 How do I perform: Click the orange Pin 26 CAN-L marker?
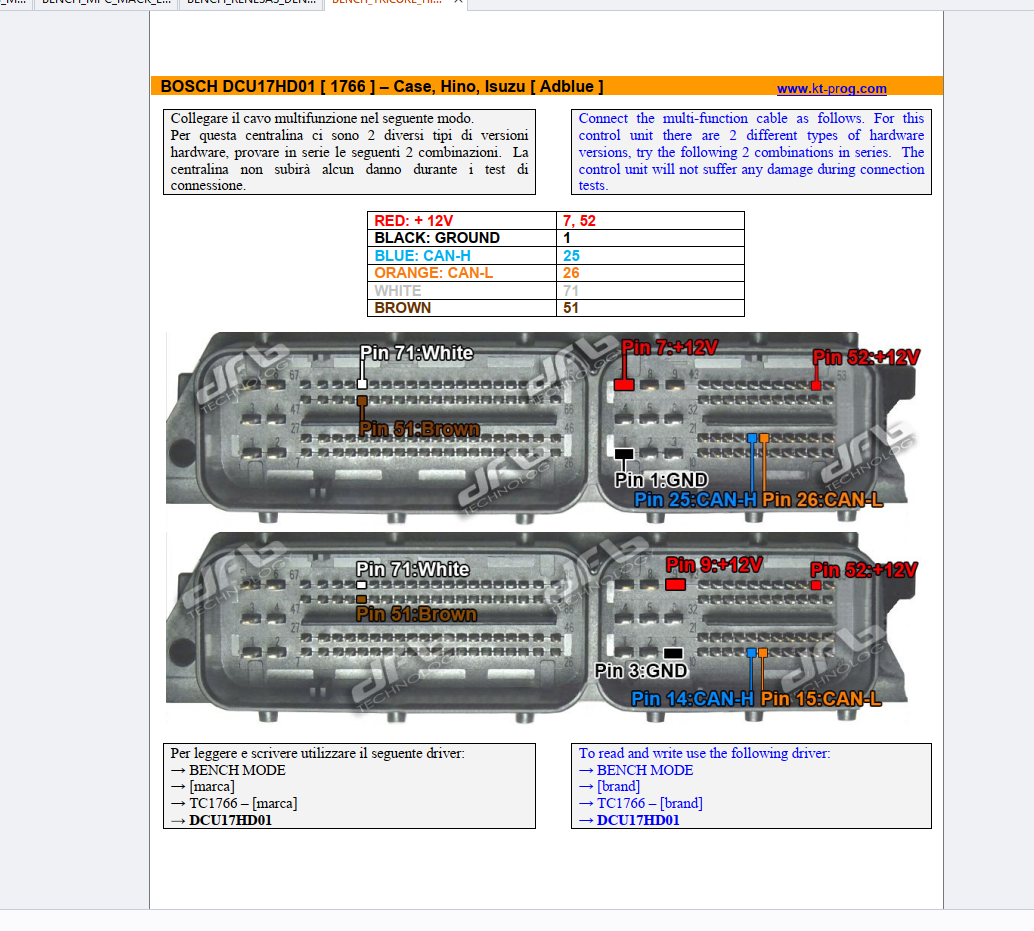(x=765, y=438)
